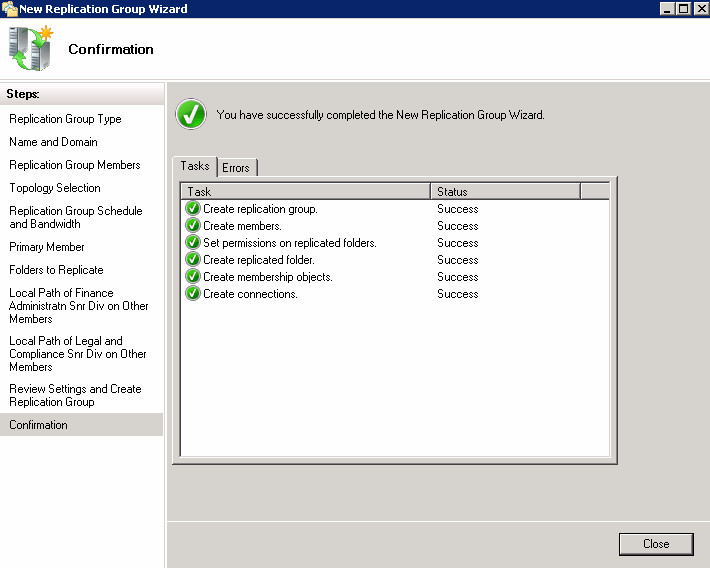Screen dimensions: 710x568
Task: Click the Replication Group Type step
Action: click(x=65, y=119)
